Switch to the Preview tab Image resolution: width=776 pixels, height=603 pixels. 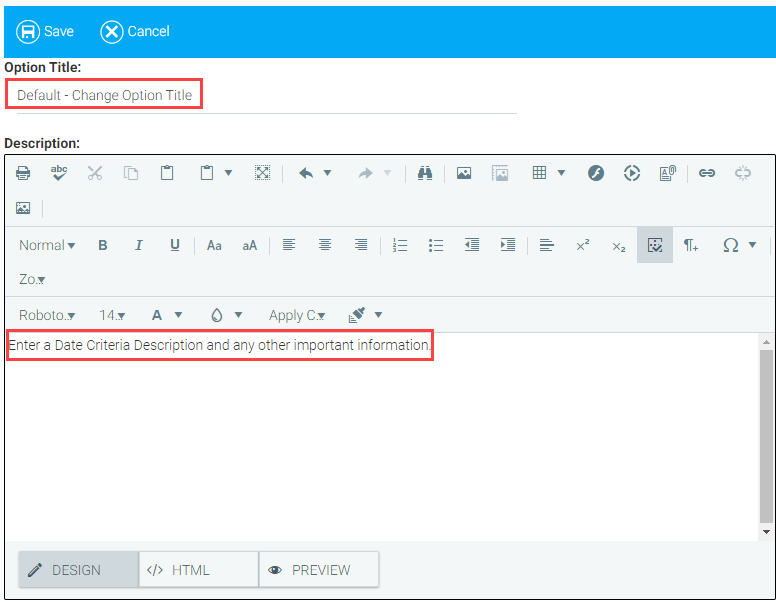click(319, 570)
